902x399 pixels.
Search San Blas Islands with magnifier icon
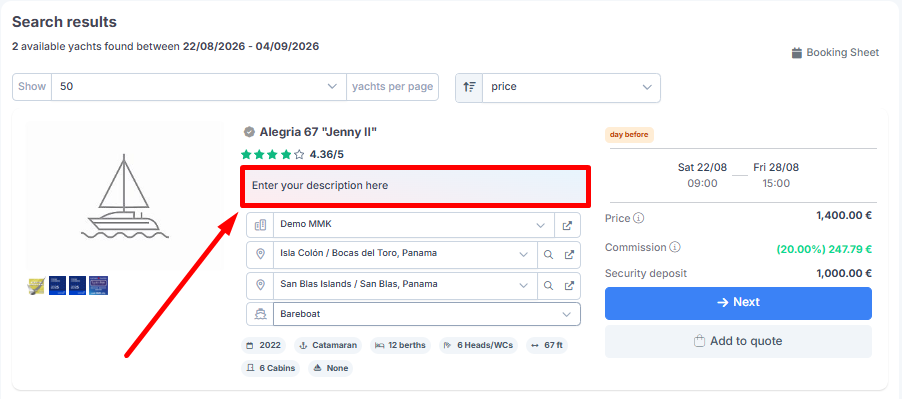click(x=548, y=285)
